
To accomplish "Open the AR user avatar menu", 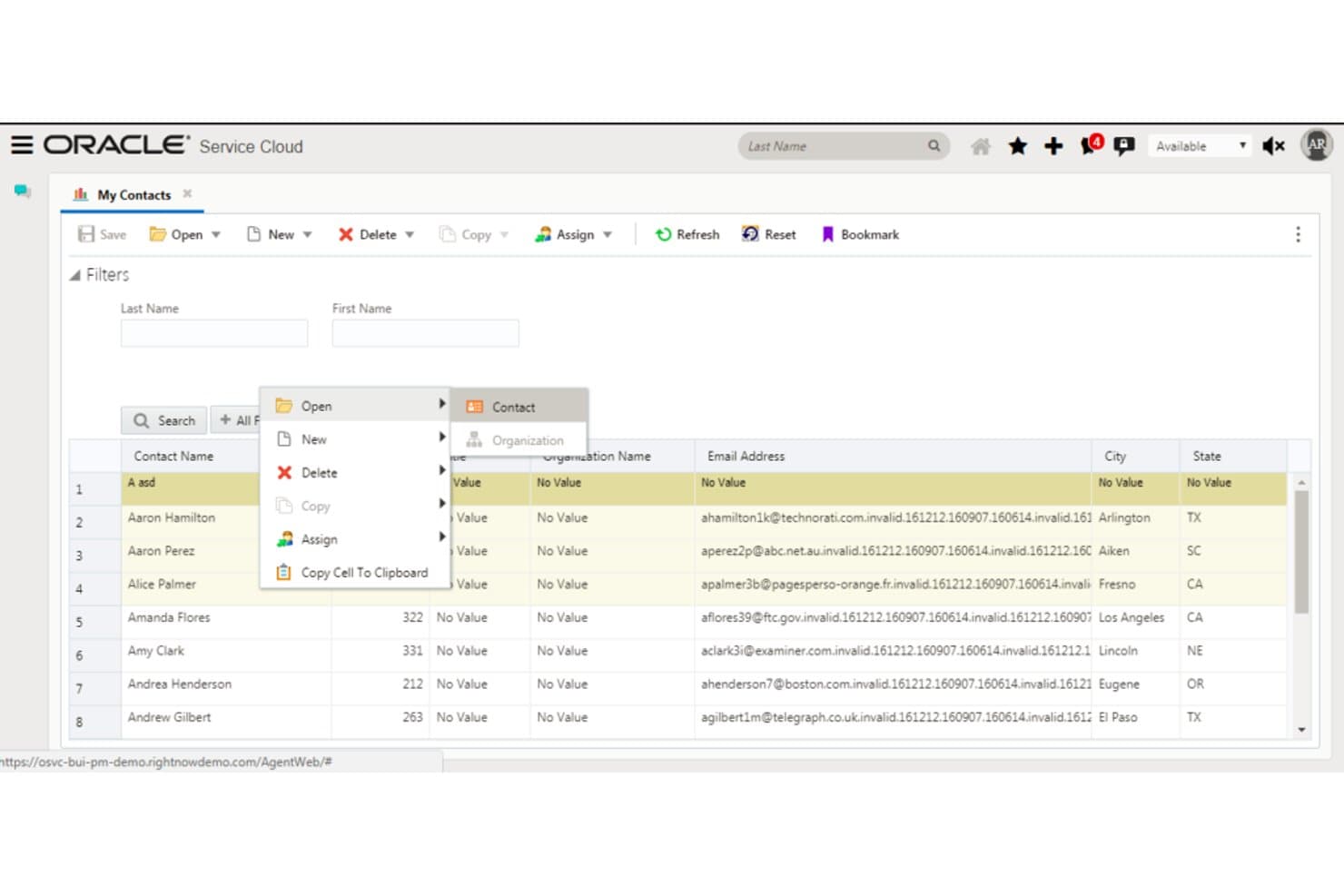I will click(1317, 144).
